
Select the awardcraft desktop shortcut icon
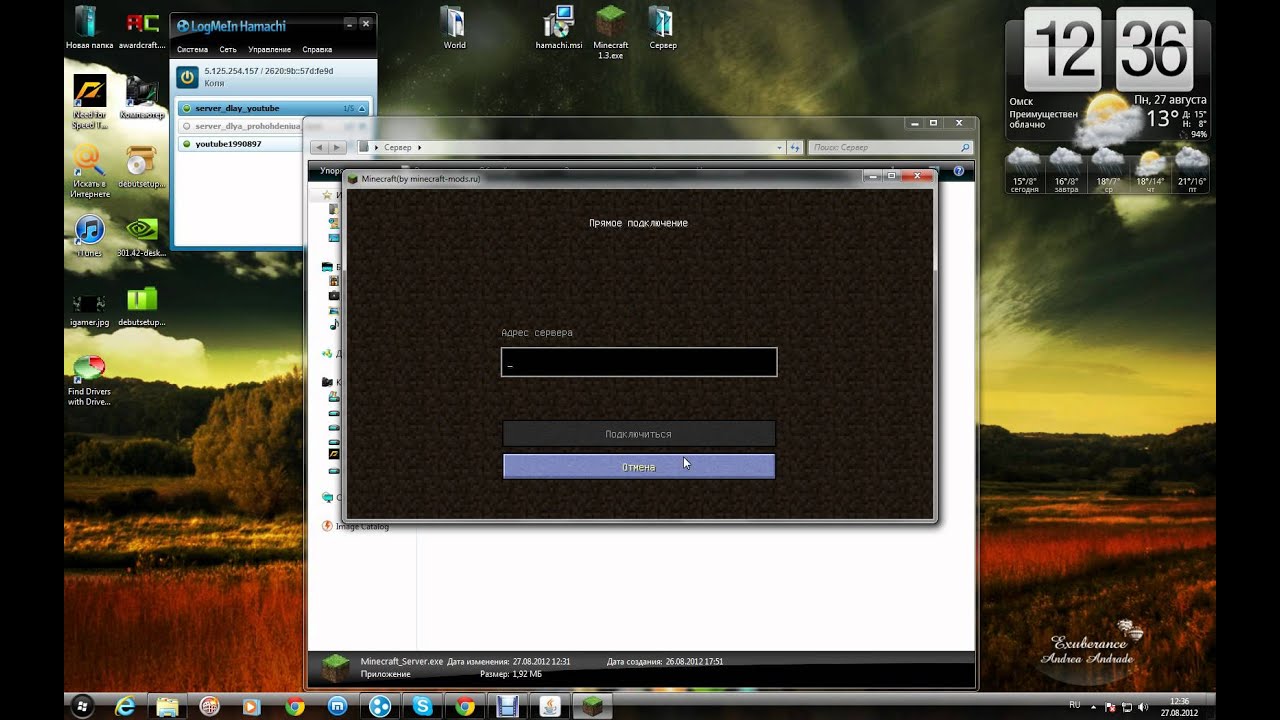[x=141, y=27]
